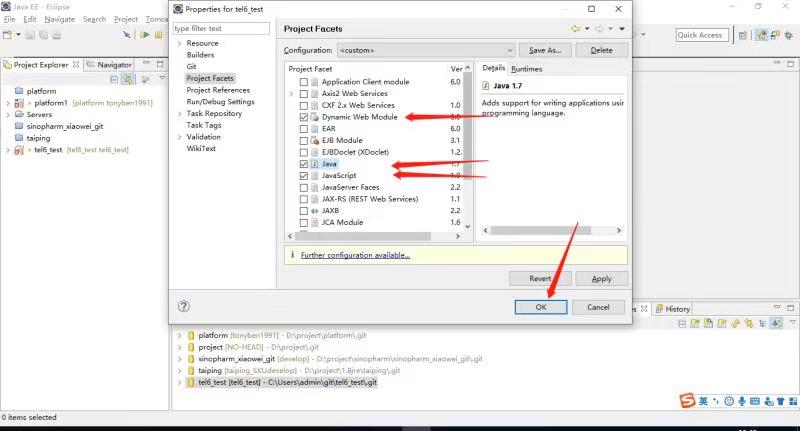This screenshot has height=431, width=800.
Task: Switch to the Navigator tab
Action: point(109,65)
